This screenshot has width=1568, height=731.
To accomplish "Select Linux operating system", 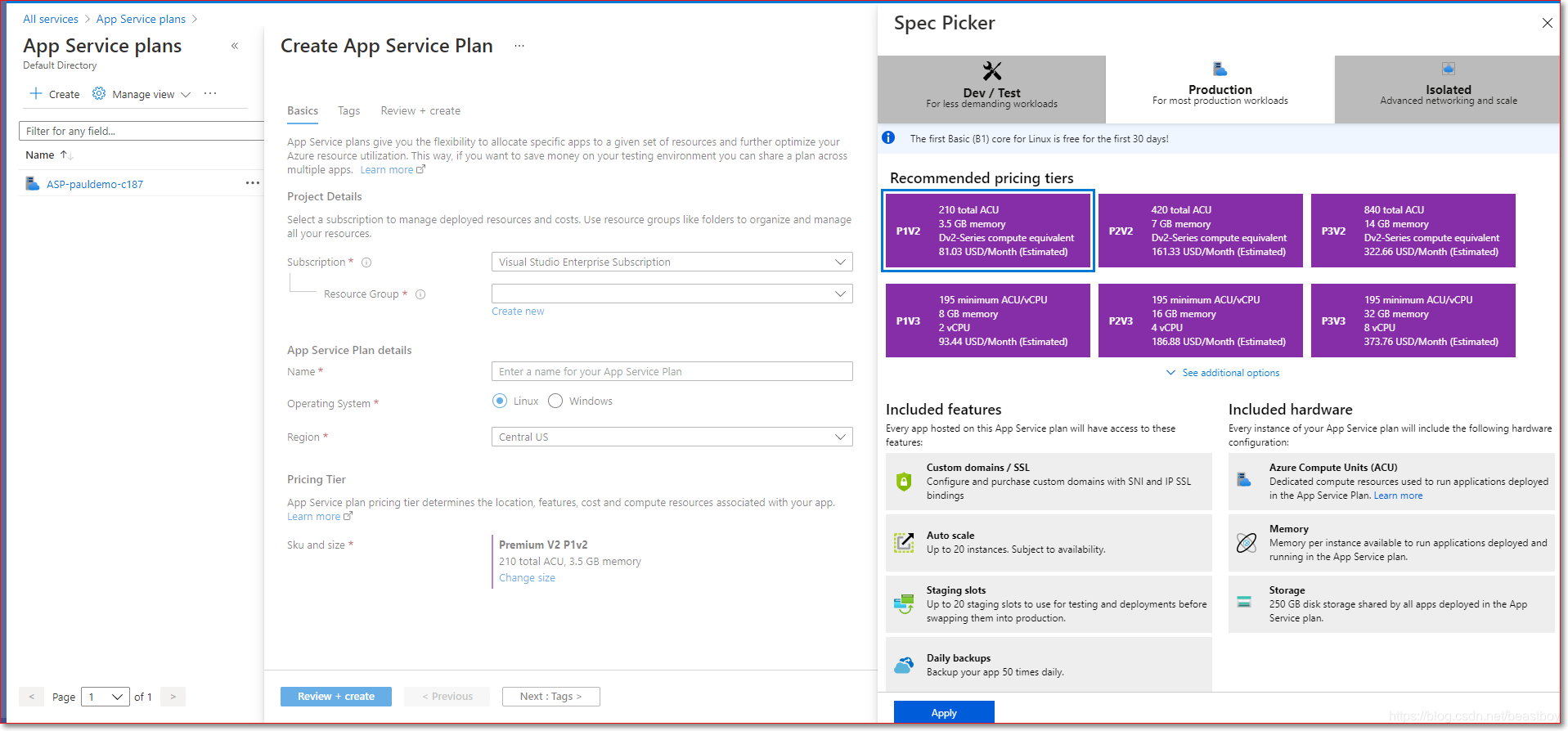I will [x=500, y=401].
